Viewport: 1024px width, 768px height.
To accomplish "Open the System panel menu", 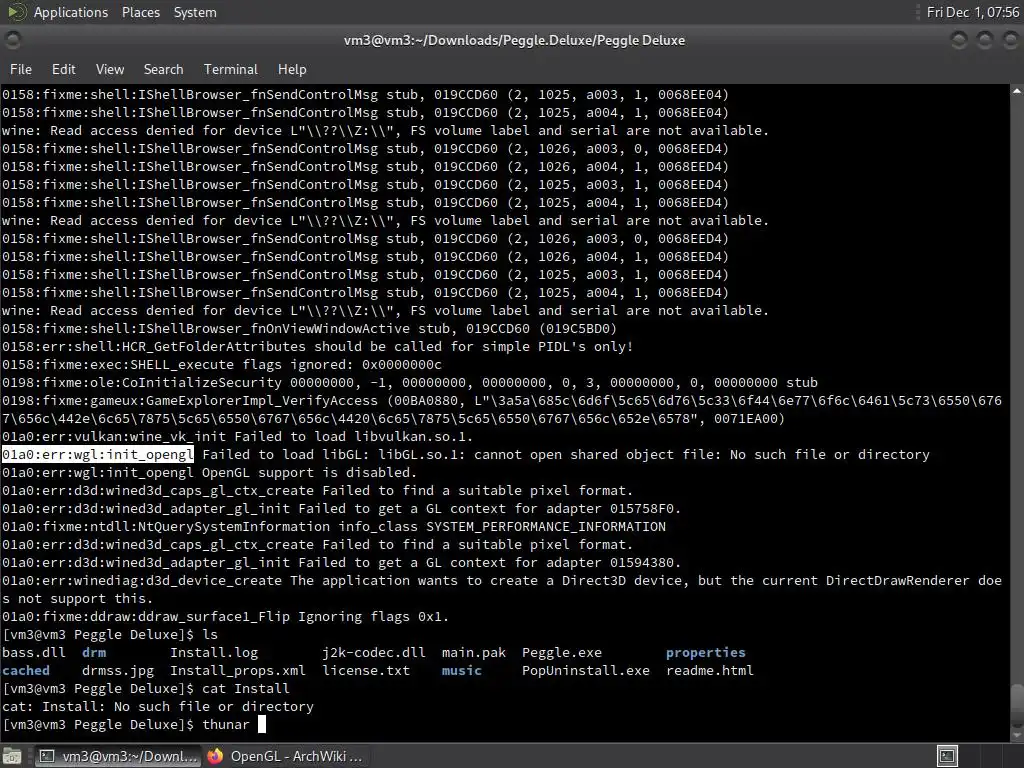I will point(195,12).
